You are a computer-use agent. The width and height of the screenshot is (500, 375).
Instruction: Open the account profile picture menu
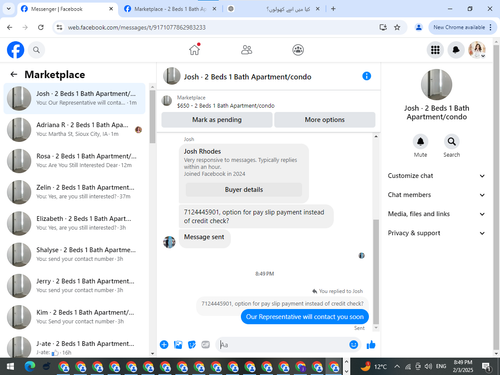click(x=477, y=50)
